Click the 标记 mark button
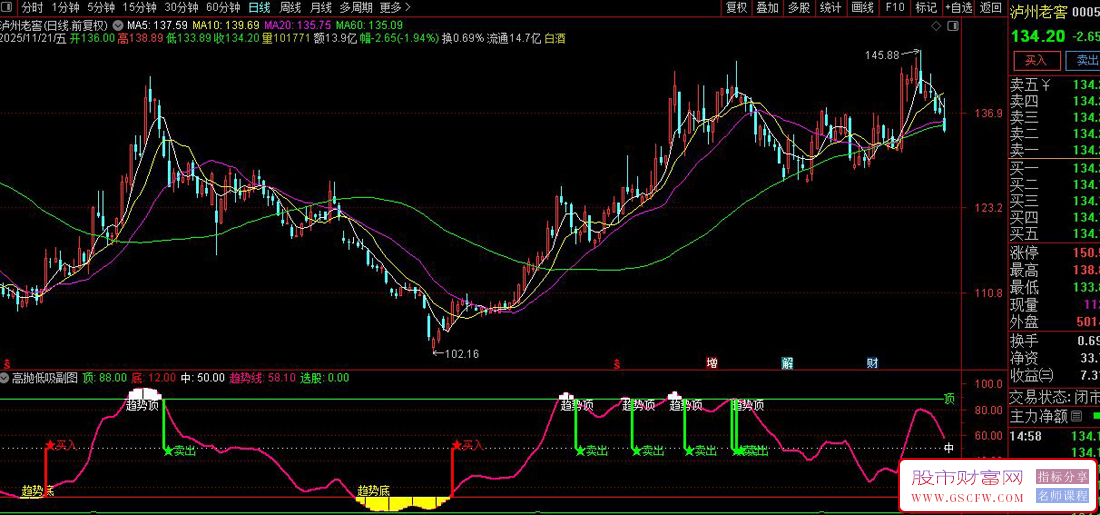Viewport: 1100px width, 515px height. pyautogui.click(x=926, y=8)
